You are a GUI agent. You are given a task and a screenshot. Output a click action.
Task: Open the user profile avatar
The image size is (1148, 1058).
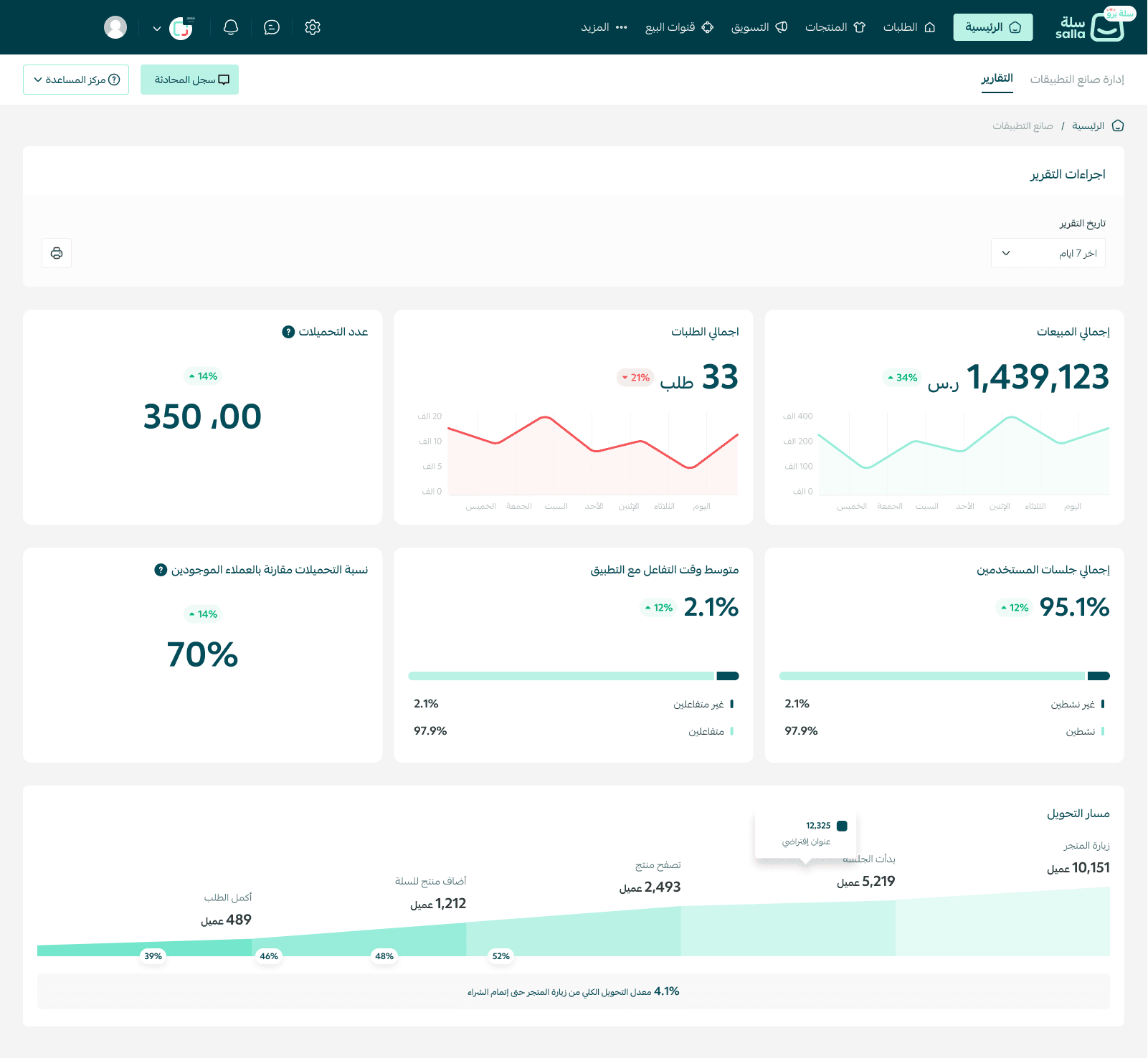[x=115, y=27]
